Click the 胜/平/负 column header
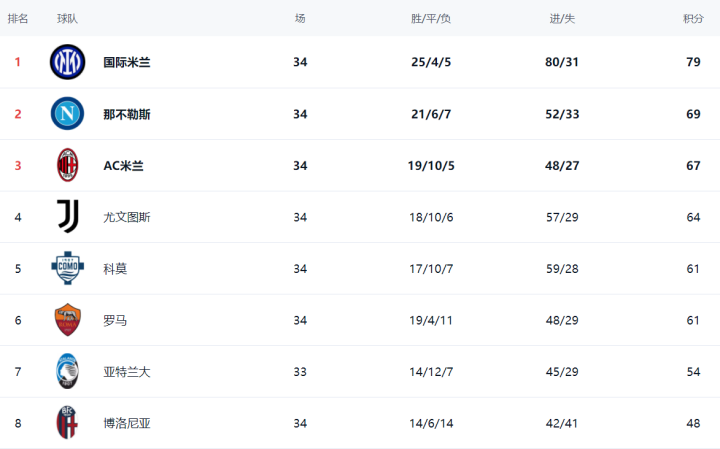Image resolution: width=720 pixels, height=449 pixels. coord(431,18)
